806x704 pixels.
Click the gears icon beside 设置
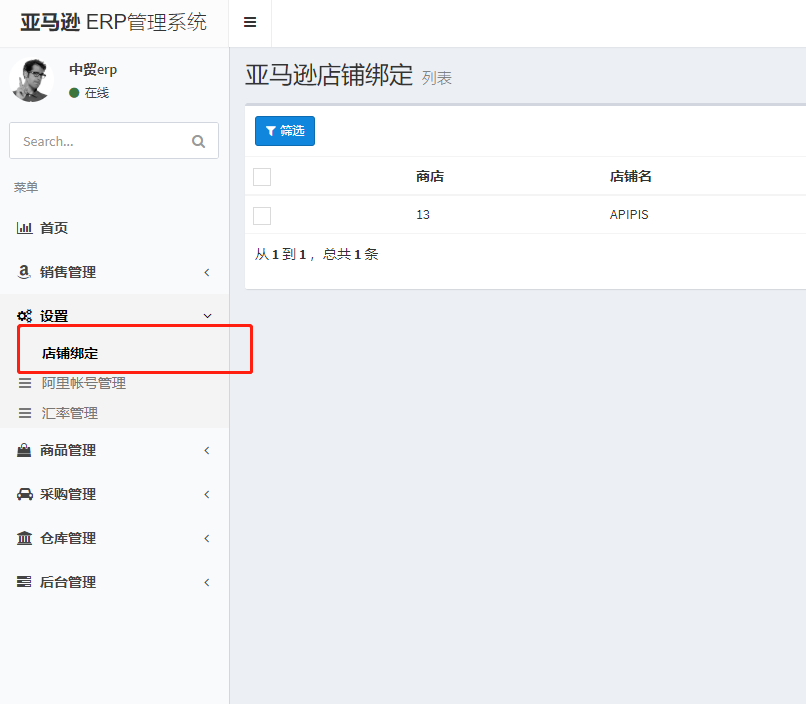24,316
